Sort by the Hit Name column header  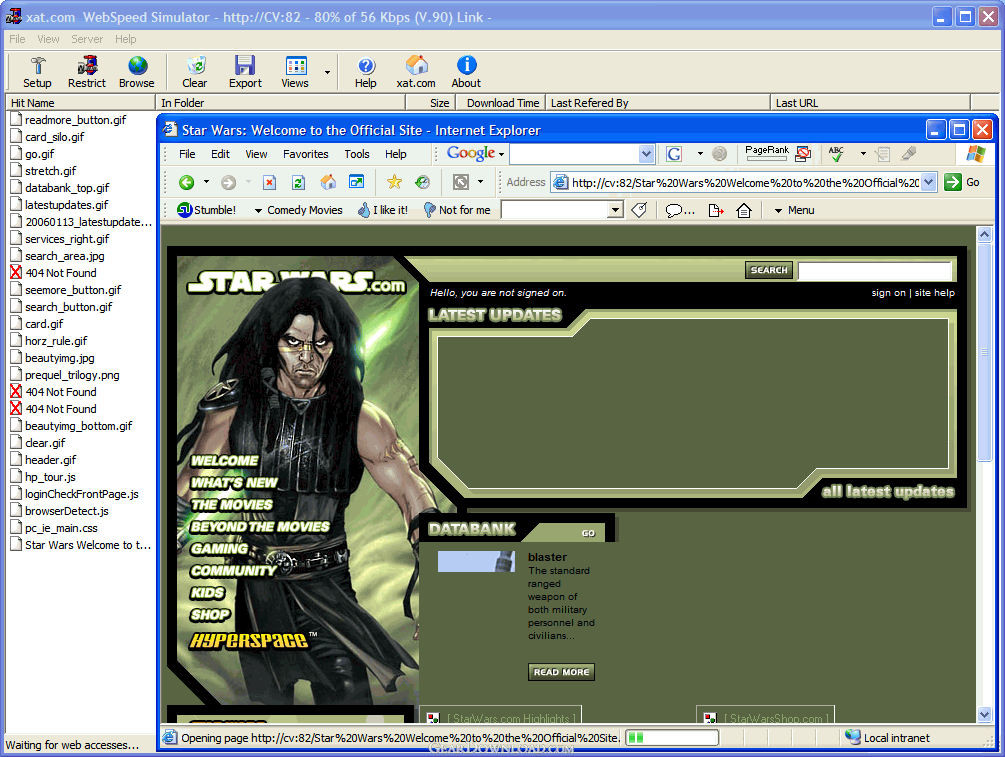point(80,103)
